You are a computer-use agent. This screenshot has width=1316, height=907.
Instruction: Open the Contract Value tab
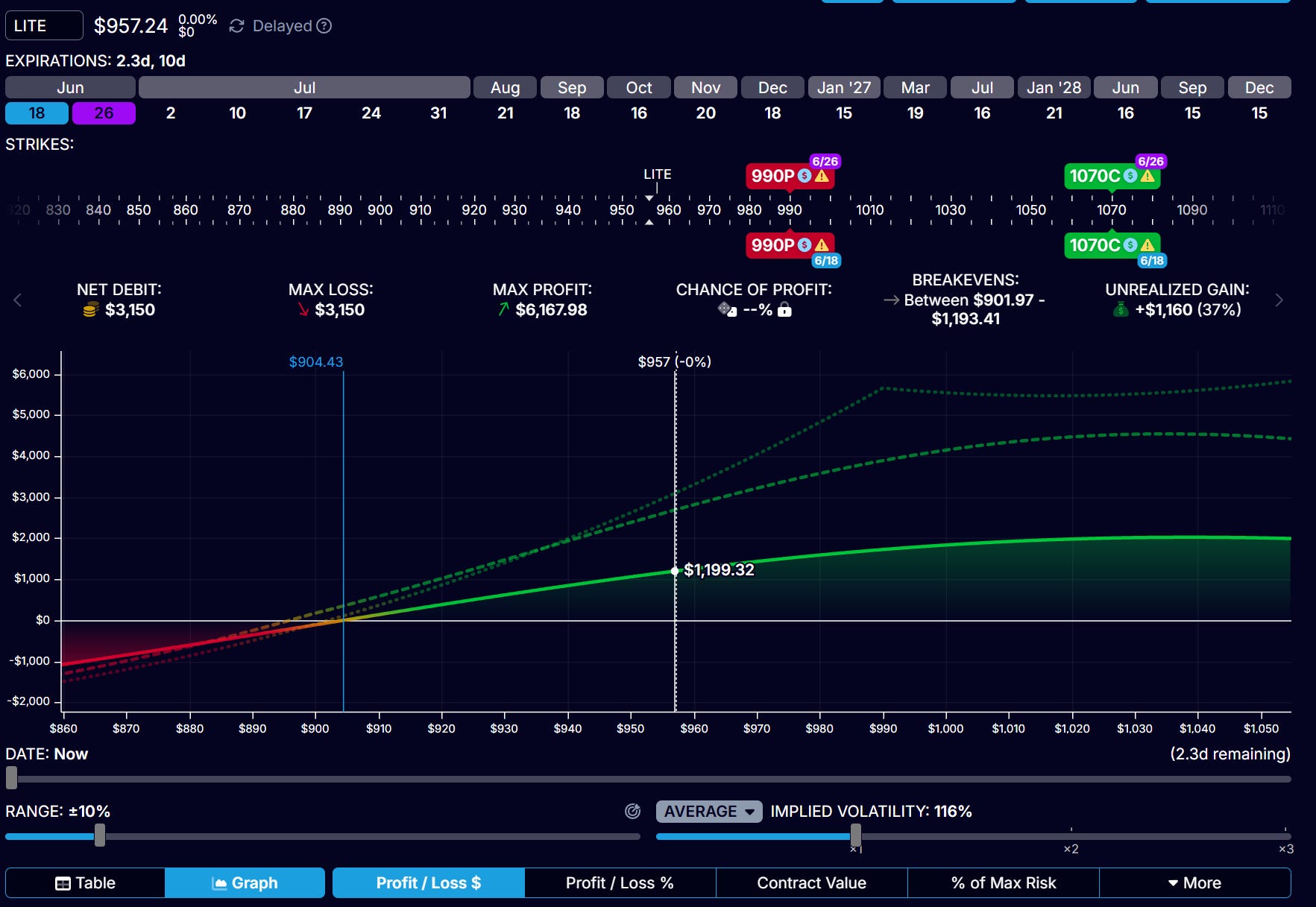[x=811, y=883]
